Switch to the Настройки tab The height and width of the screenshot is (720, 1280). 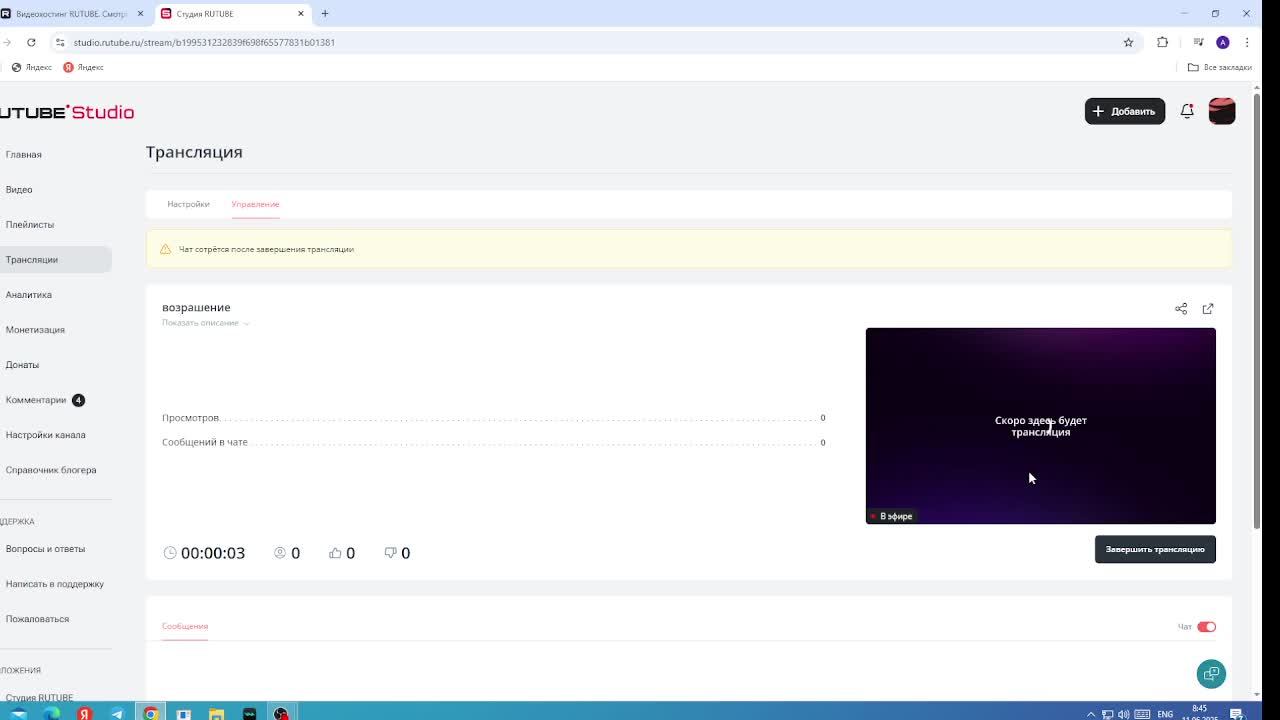coord(188,204)
